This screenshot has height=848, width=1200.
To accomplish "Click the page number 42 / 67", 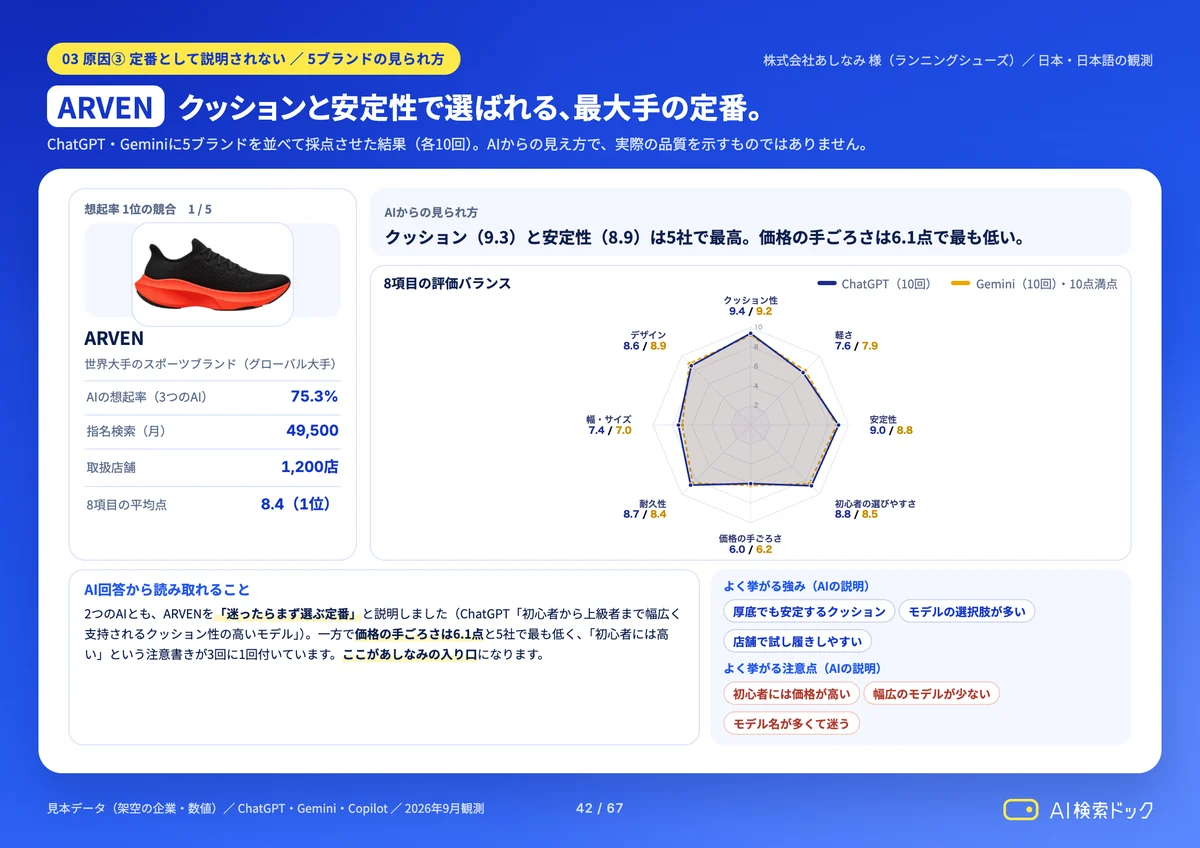I will (600, 808).
